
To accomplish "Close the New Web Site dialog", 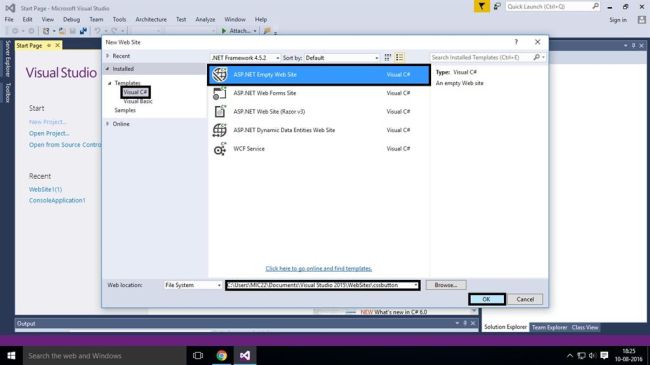I will 537,42.
